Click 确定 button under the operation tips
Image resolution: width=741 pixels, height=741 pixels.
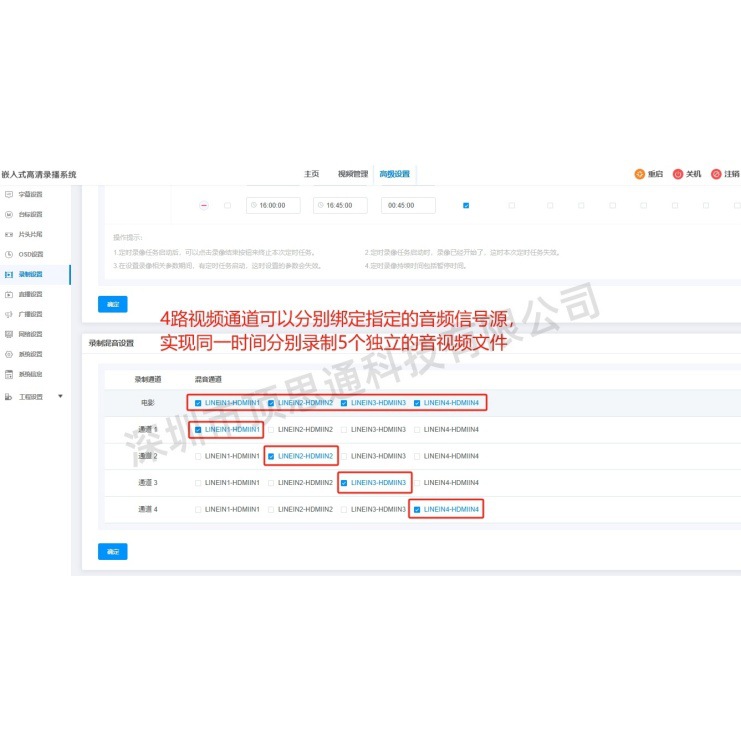point(112,304)
